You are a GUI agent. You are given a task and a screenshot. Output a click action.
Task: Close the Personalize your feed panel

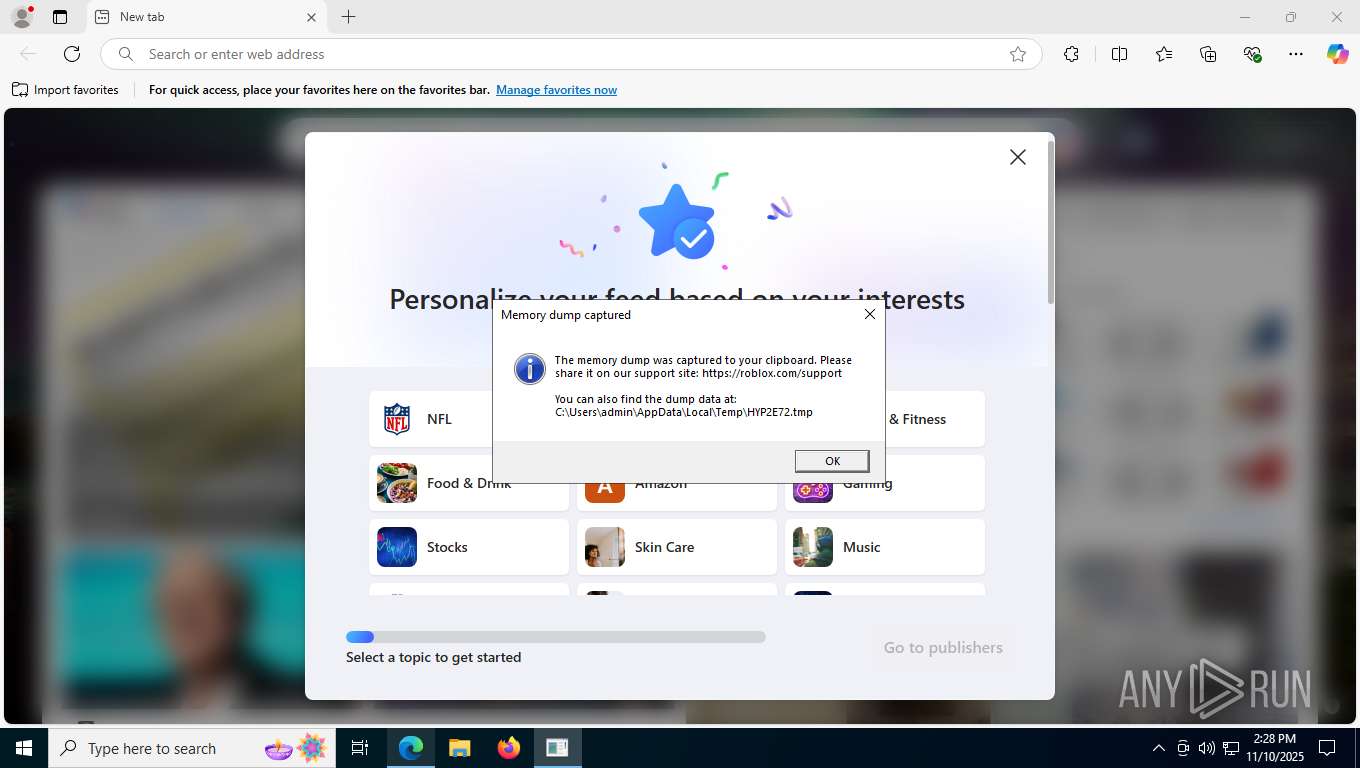(x=1017, y=157)
